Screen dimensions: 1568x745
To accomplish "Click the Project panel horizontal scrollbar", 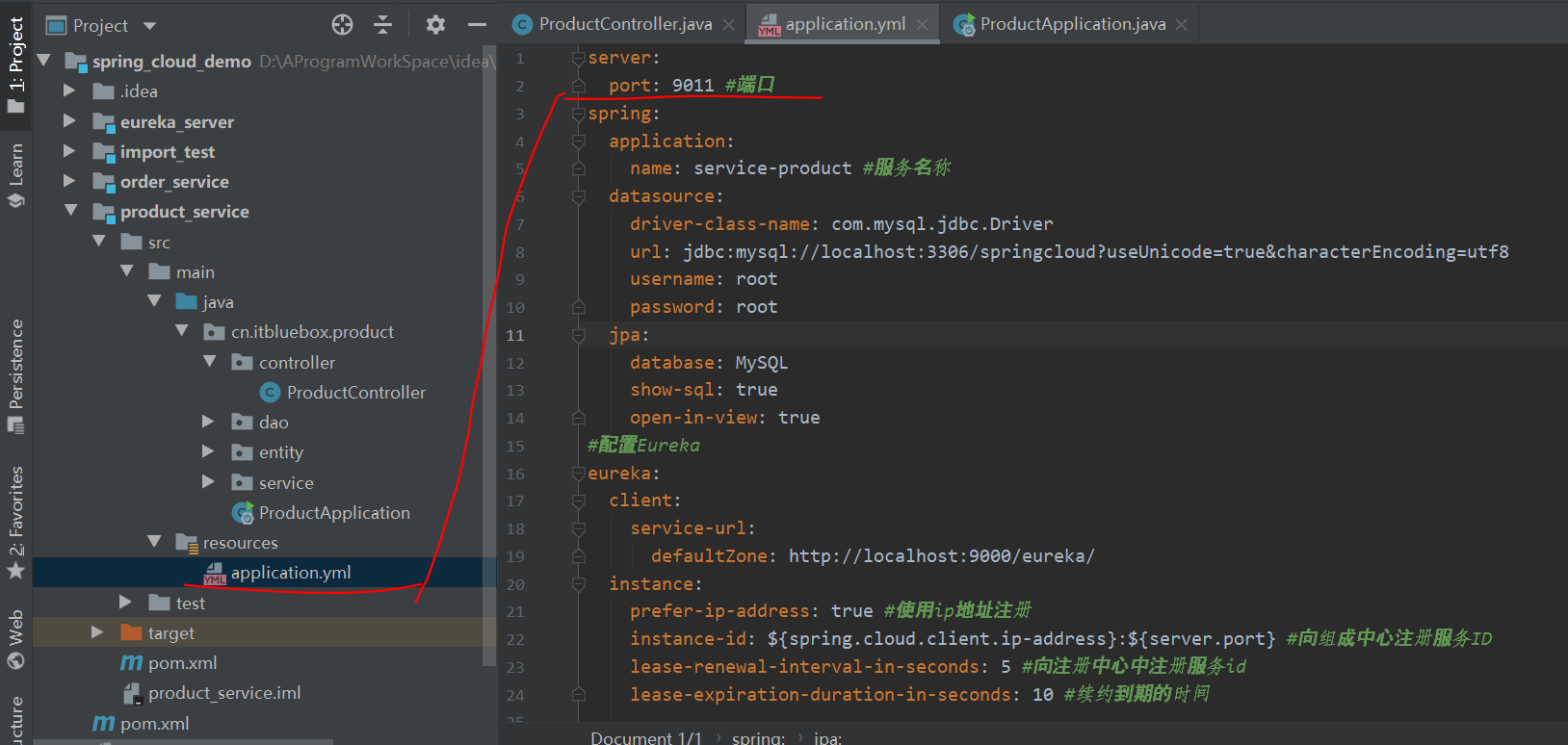I will pyautogui.click(x=183, y=741).
